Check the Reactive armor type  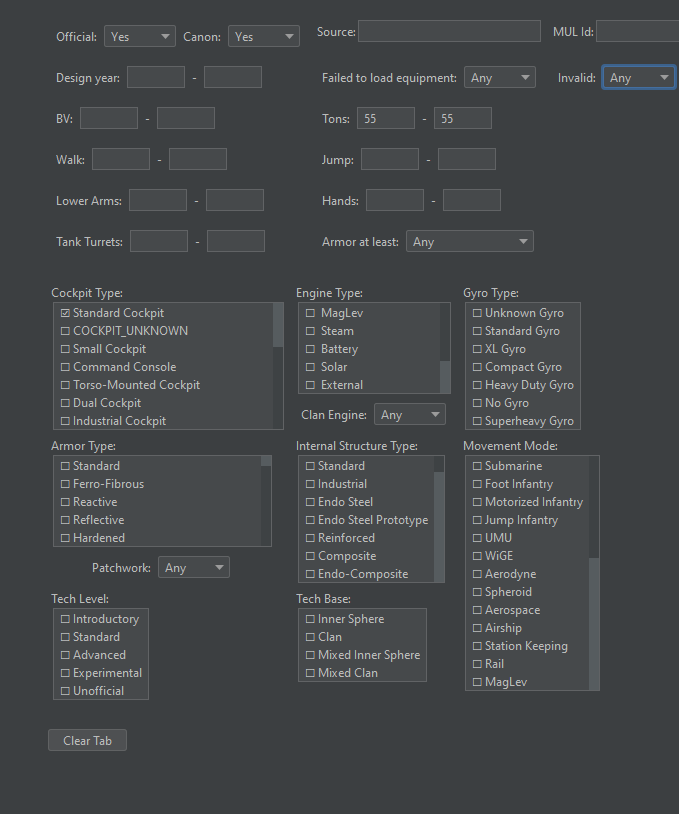coord(65,502)
